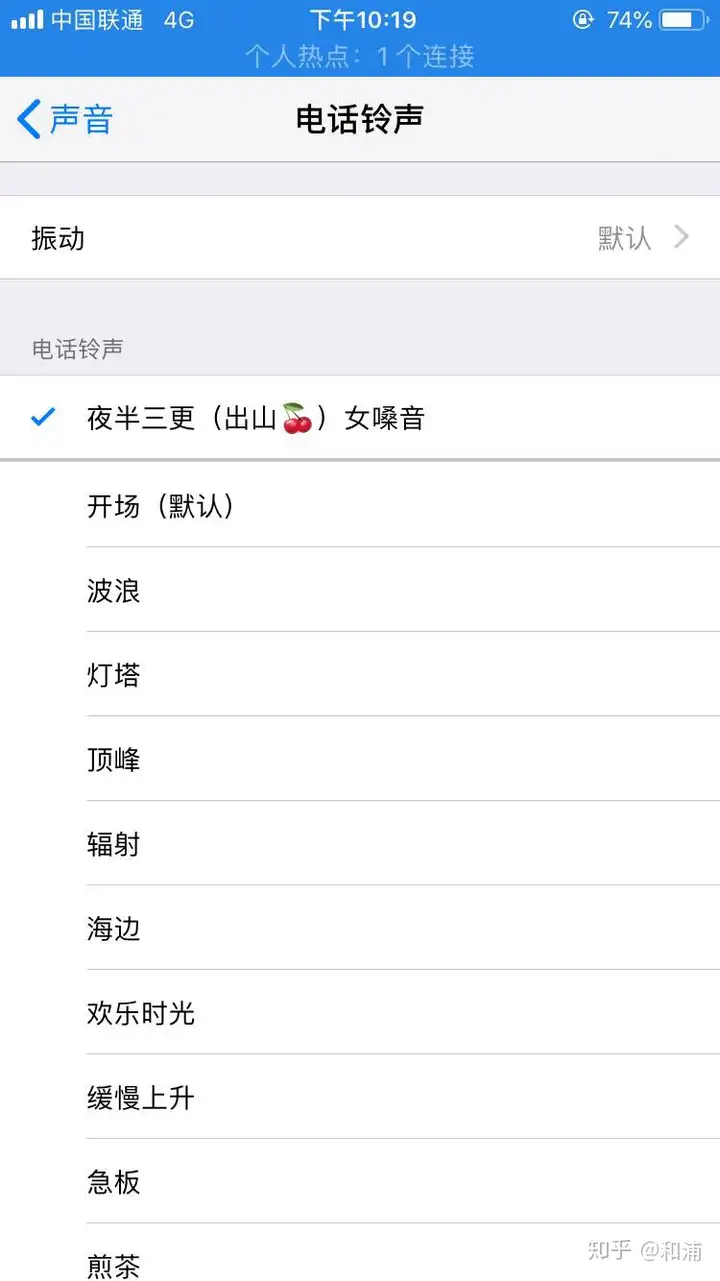Expand vibration options via gray chevron
This screenshot has width=720, height=1281.
(682, 237)
